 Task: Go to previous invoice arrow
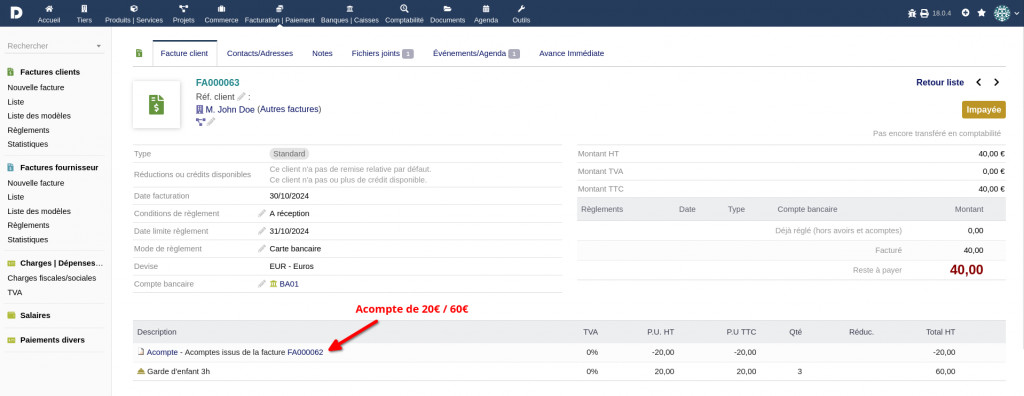(978, 82)
